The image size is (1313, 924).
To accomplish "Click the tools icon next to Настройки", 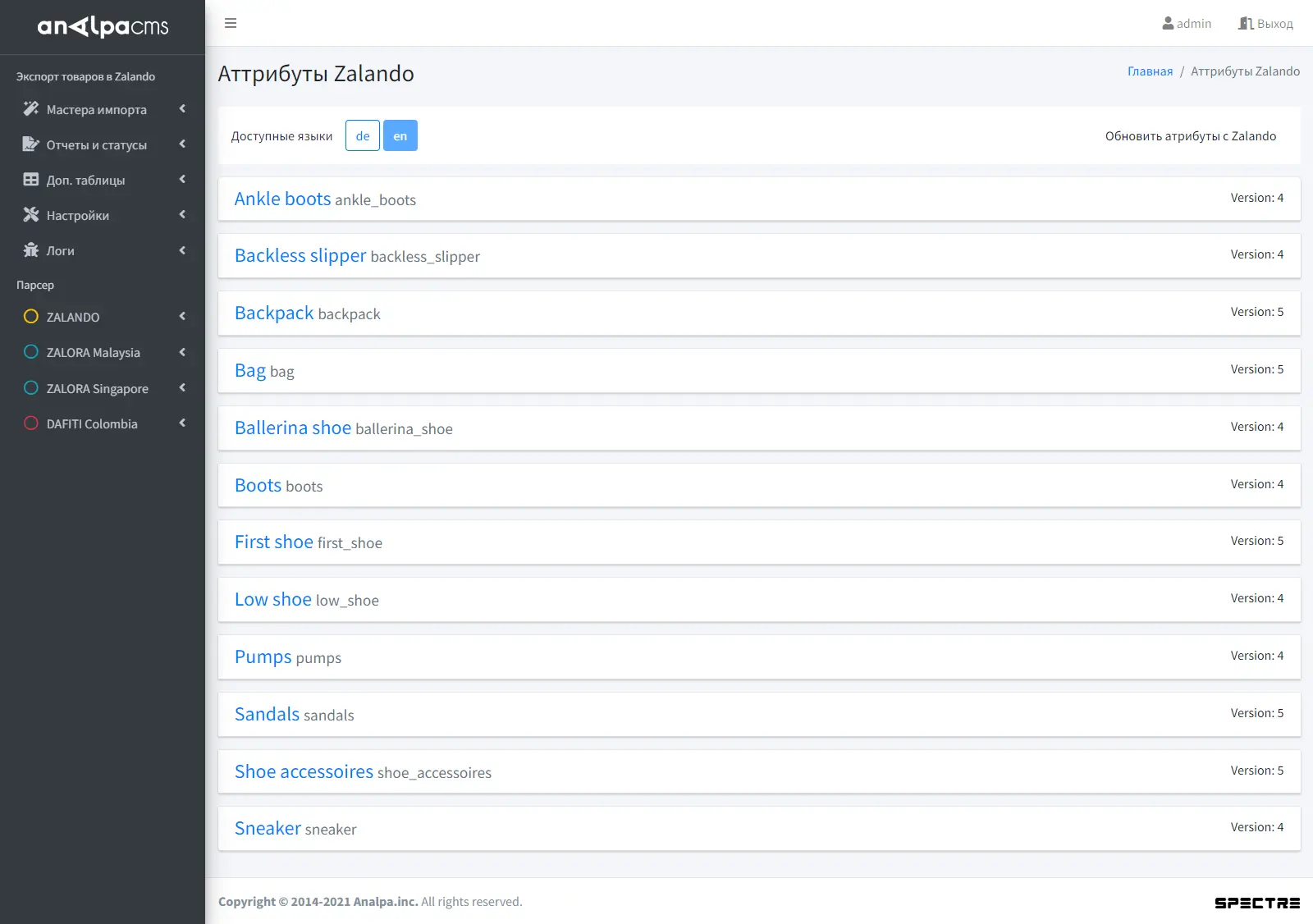I will 31,215.
